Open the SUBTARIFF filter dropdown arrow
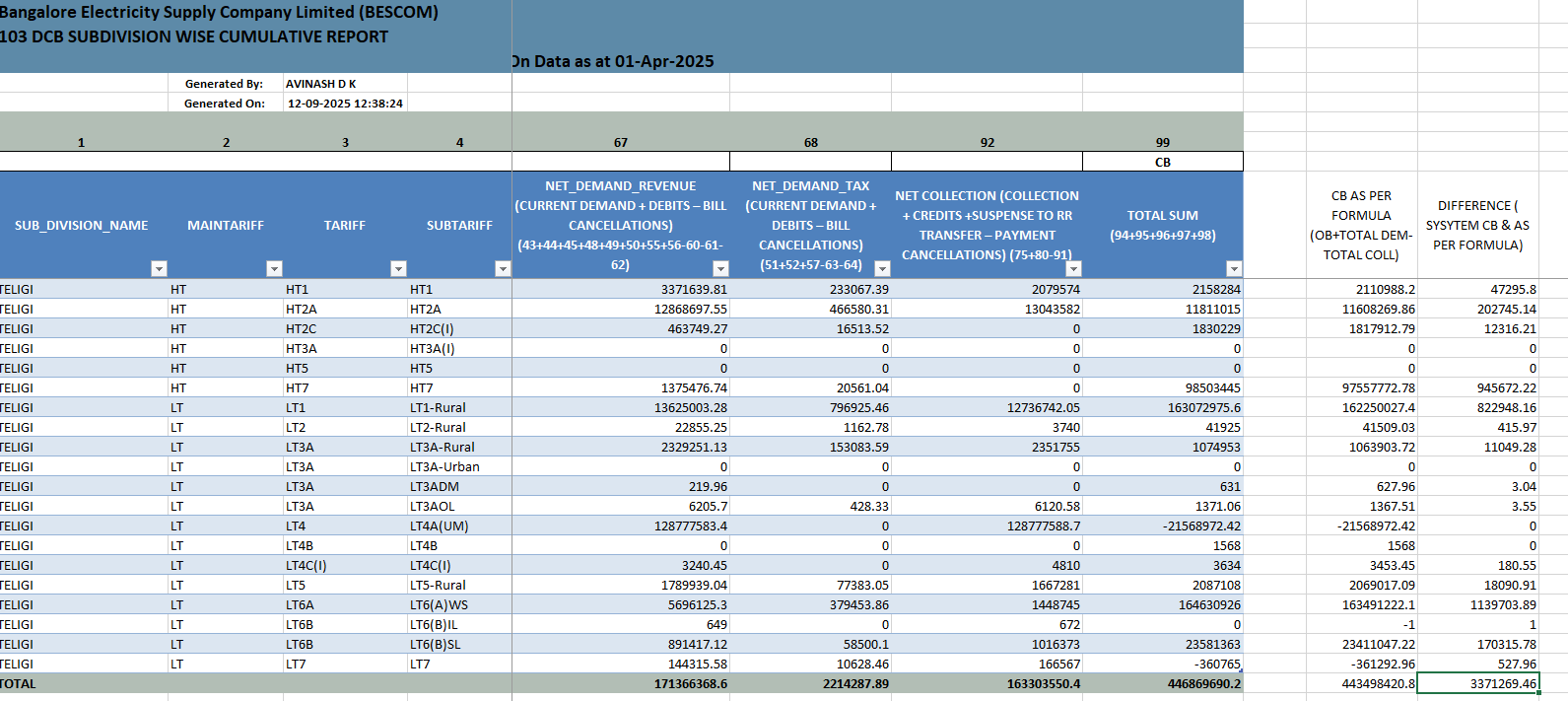The width and height of the screenshot is (1568, 701). click(x=503, y=269)
